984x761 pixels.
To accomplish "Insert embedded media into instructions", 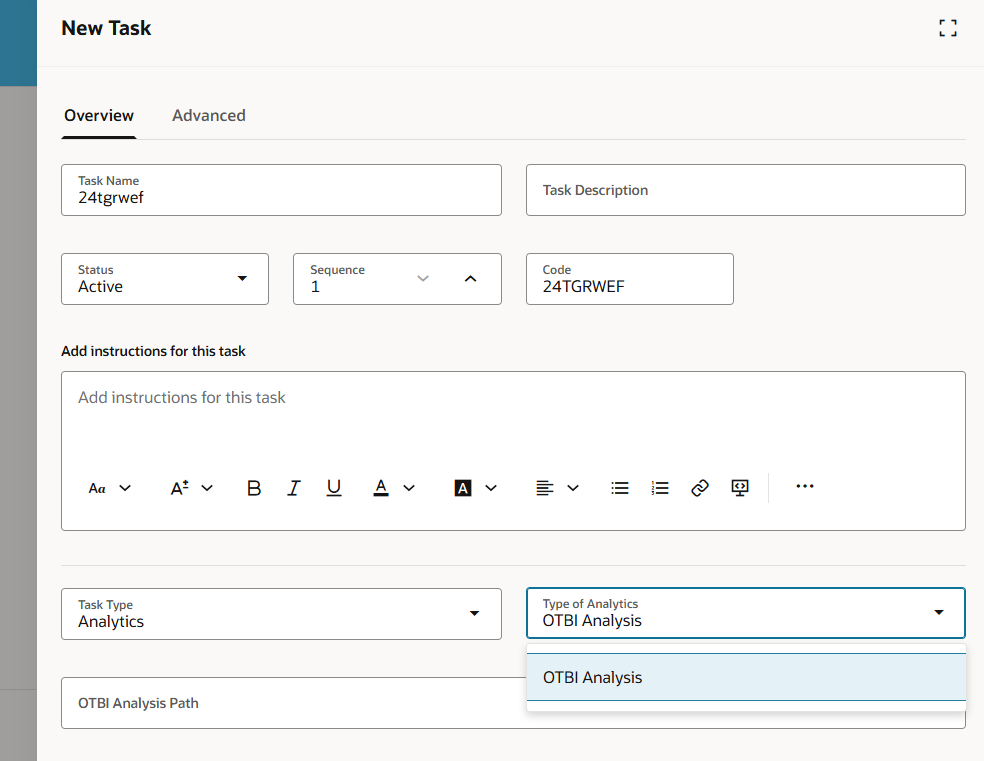I will coord(739,488).
